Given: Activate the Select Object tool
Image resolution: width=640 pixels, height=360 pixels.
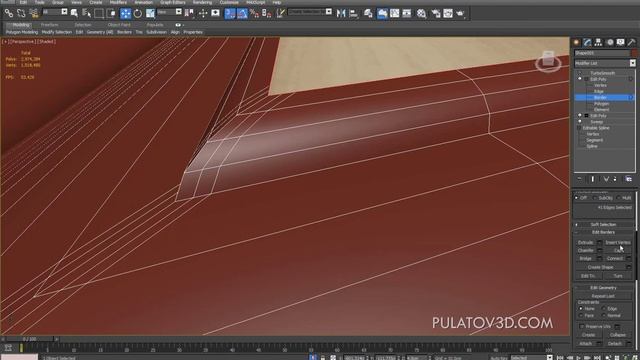Looking at the screenshot, I should click(x=74, y=13).
